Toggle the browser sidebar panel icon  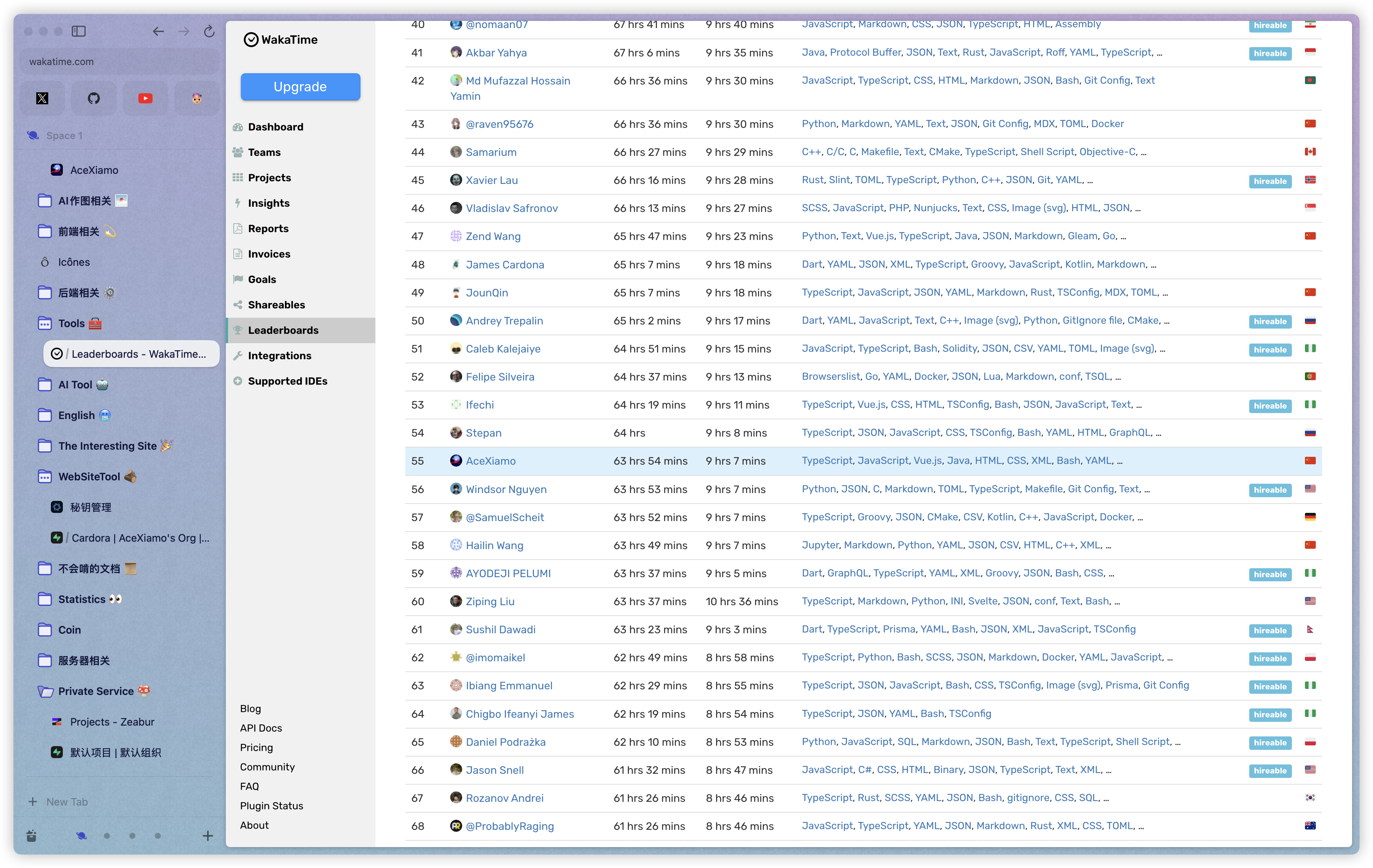click(x=79, y=31)
